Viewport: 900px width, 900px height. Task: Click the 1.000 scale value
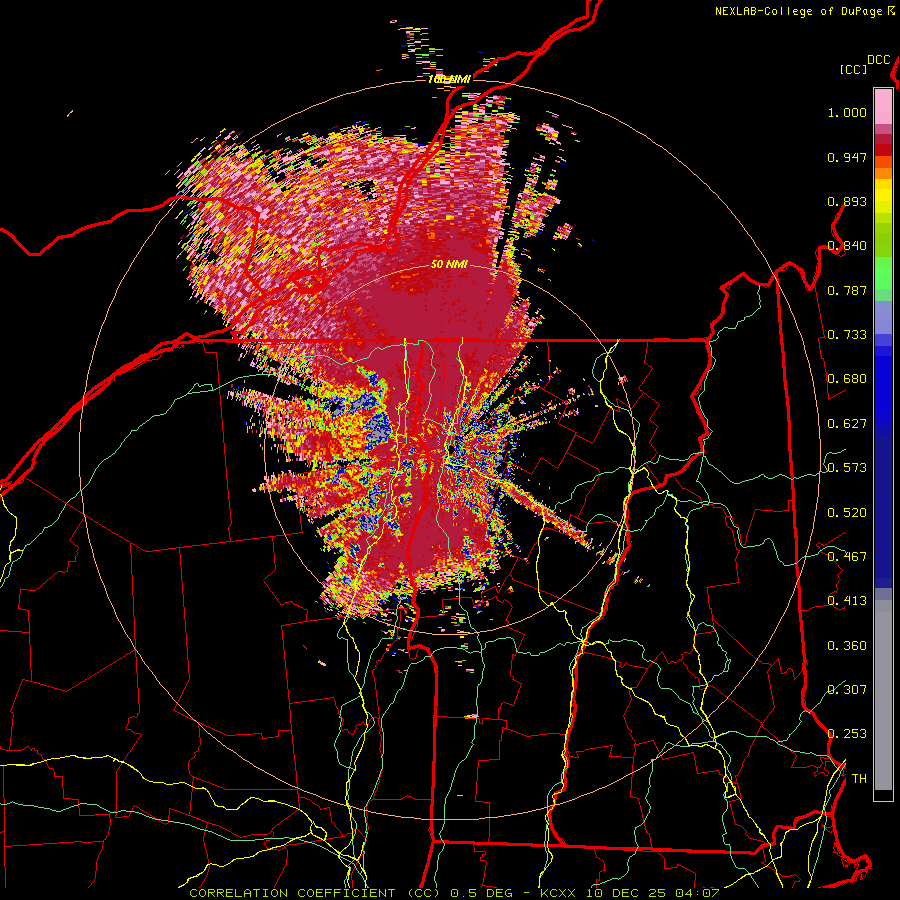click(847, 112)
